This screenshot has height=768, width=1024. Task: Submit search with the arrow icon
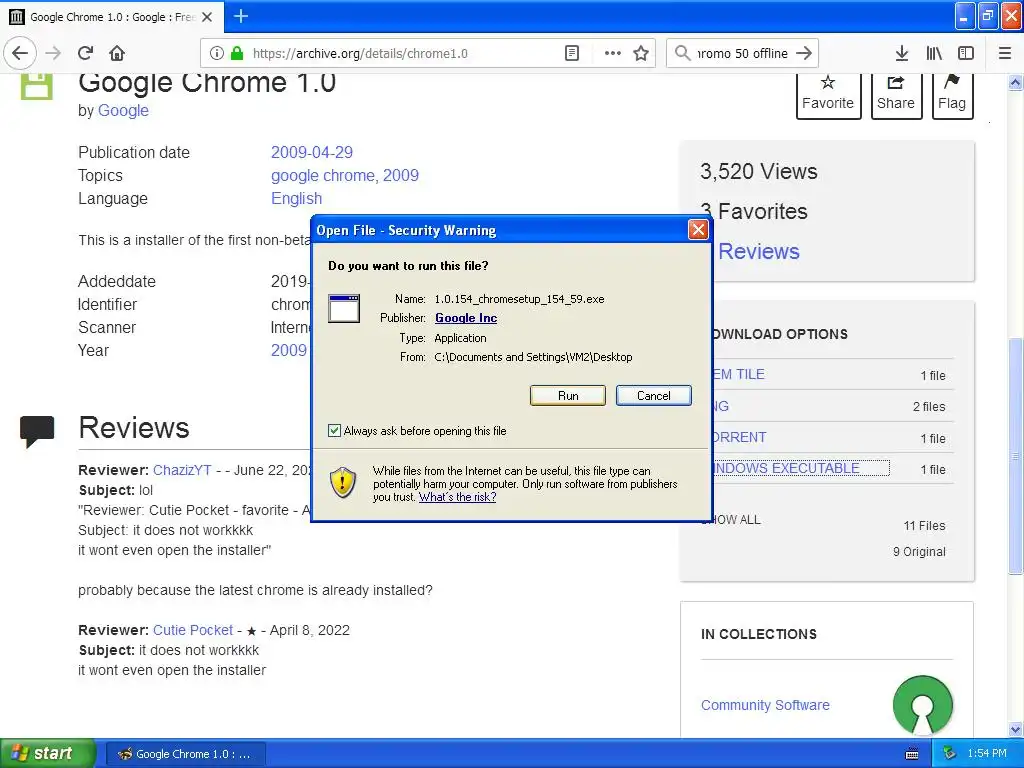(x=804, y=53)
